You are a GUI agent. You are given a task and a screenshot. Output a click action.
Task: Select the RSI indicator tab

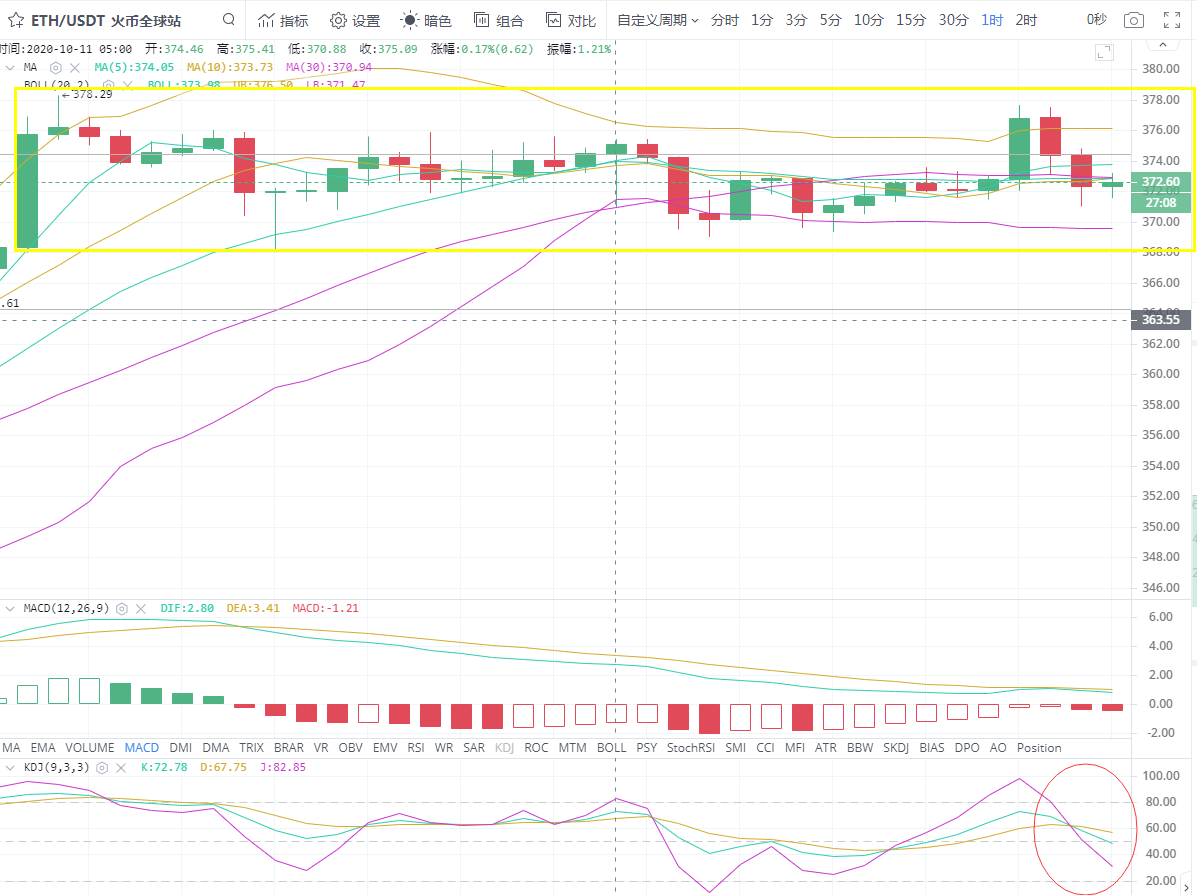(x=416, y=747)
